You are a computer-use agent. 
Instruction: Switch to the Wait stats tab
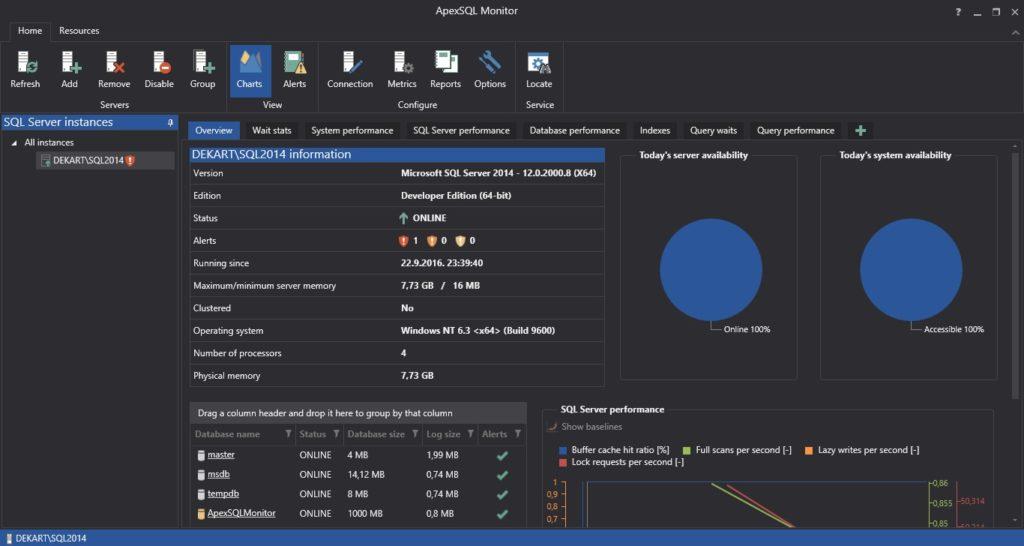tap(272, 131)
